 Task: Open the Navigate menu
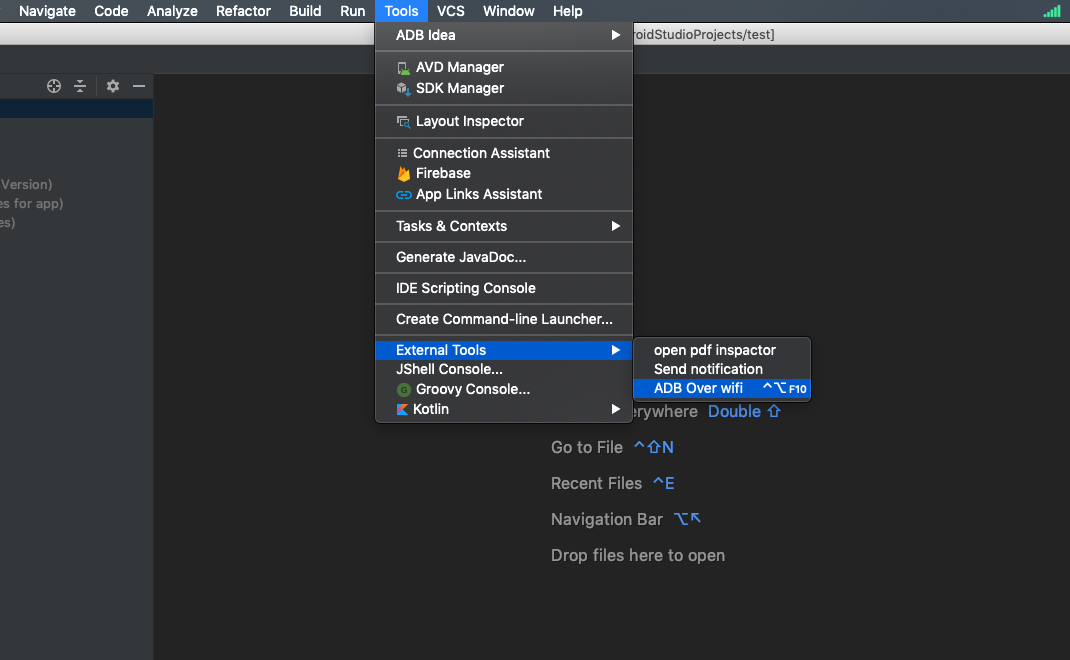pyautogui.click(x=47, y=11)
